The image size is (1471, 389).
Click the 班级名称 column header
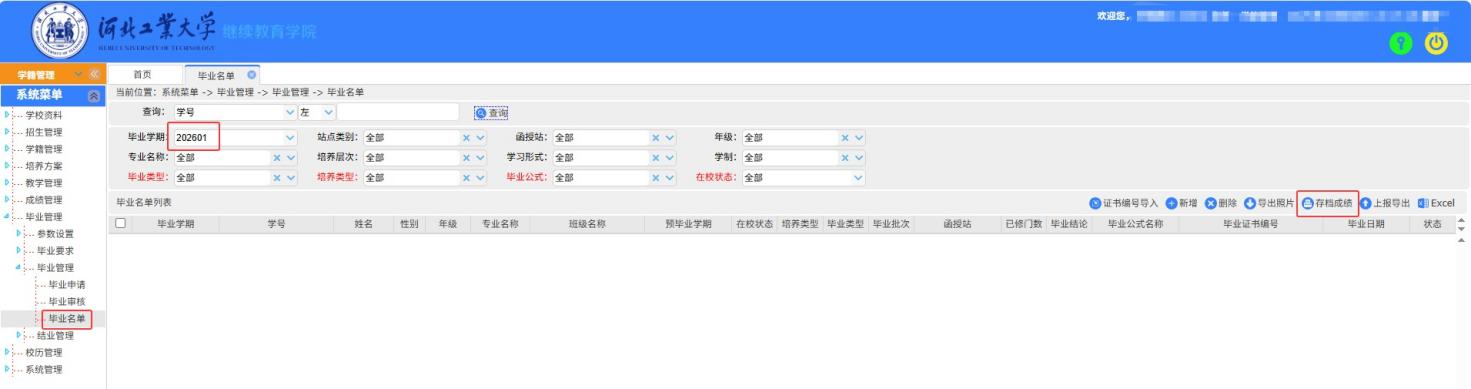[587, 224]
